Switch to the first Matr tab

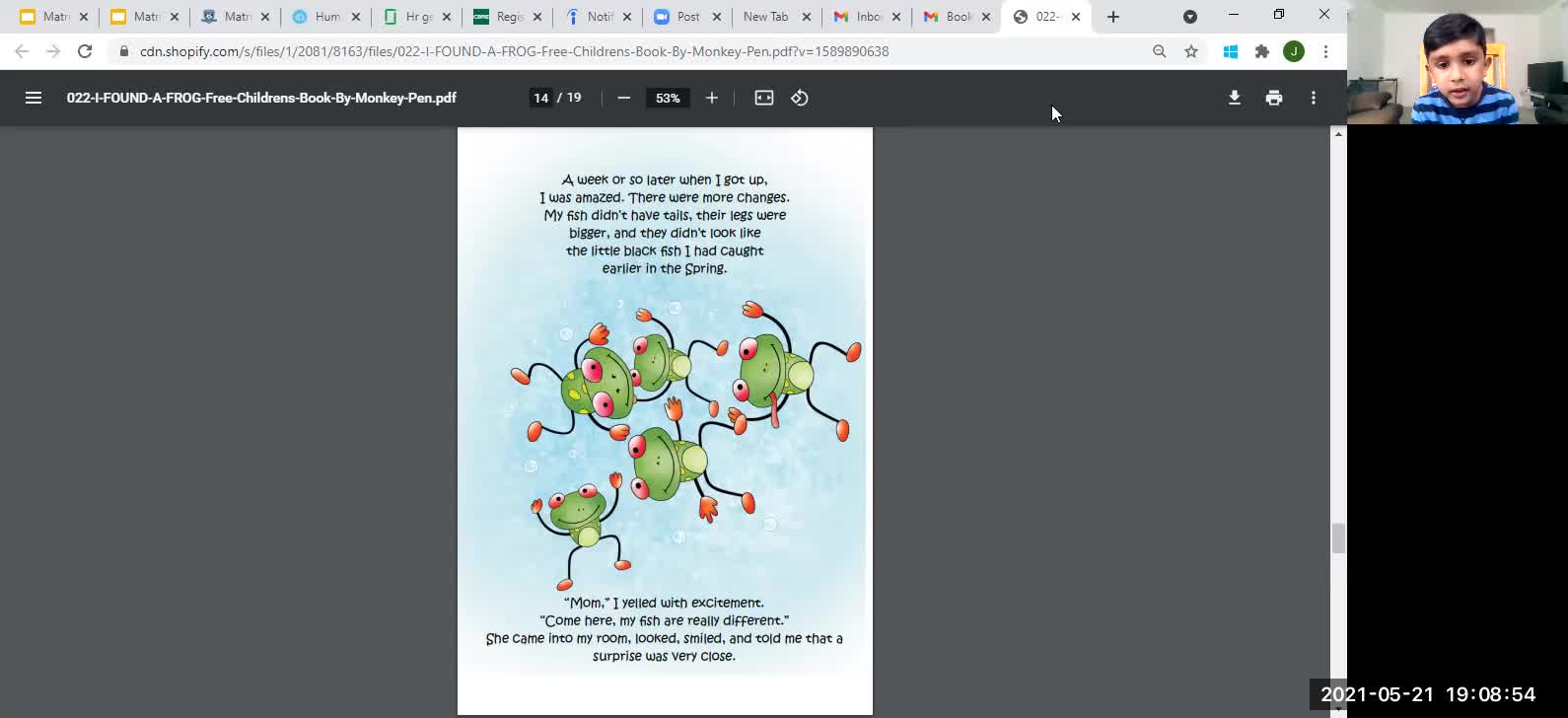coord(54,17)
